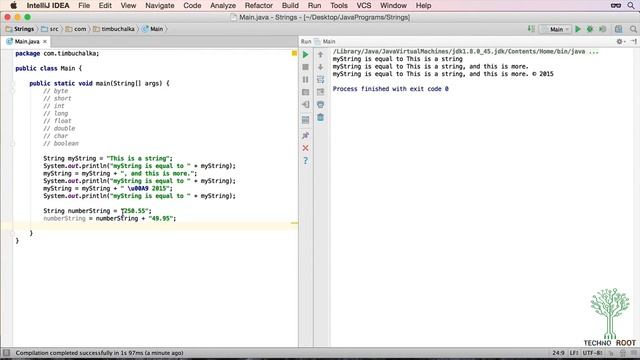640x360 pixels.
Task: Open the Build menu
Action: point(290,6)
